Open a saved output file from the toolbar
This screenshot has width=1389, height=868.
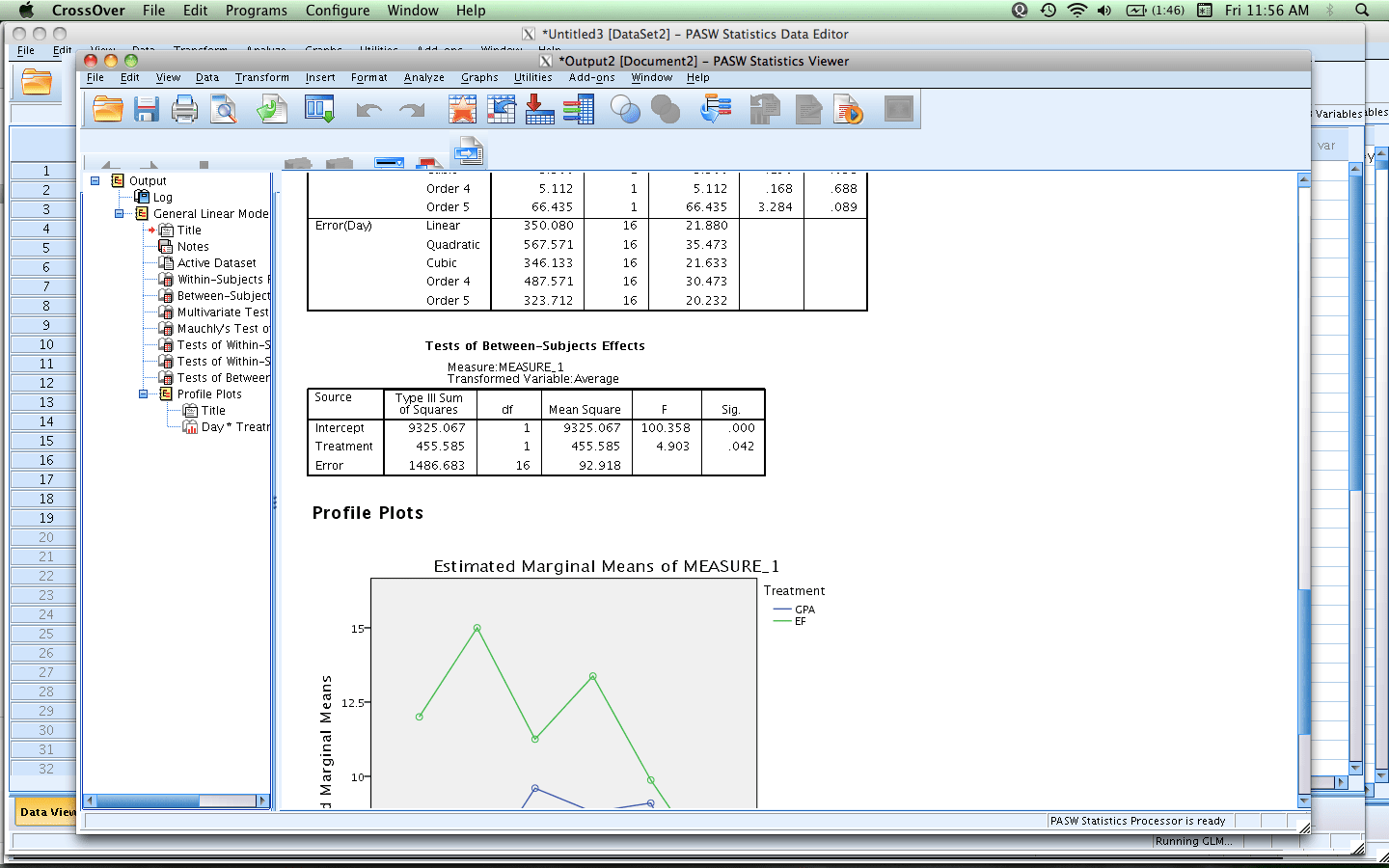107,109
